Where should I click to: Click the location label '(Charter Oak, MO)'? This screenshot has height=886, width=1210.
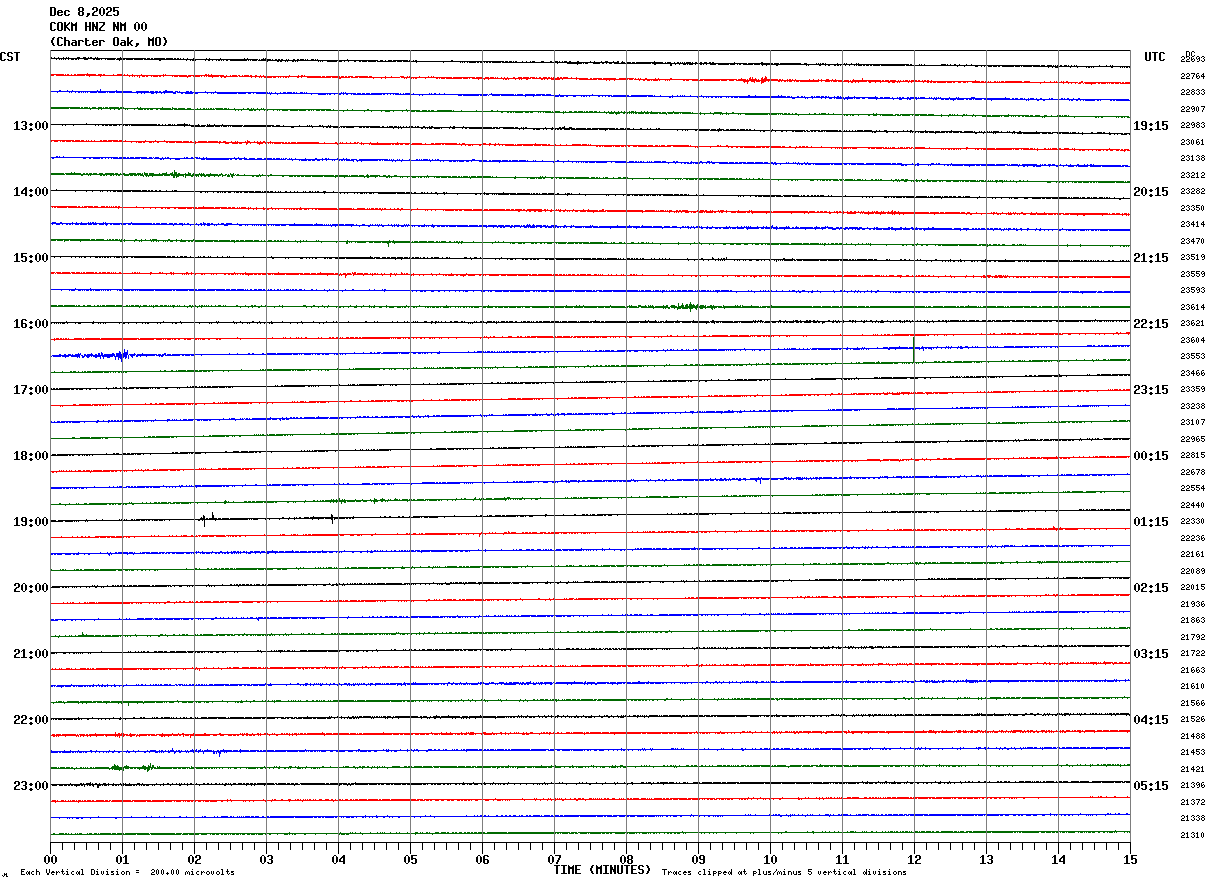tap(109, 42)
